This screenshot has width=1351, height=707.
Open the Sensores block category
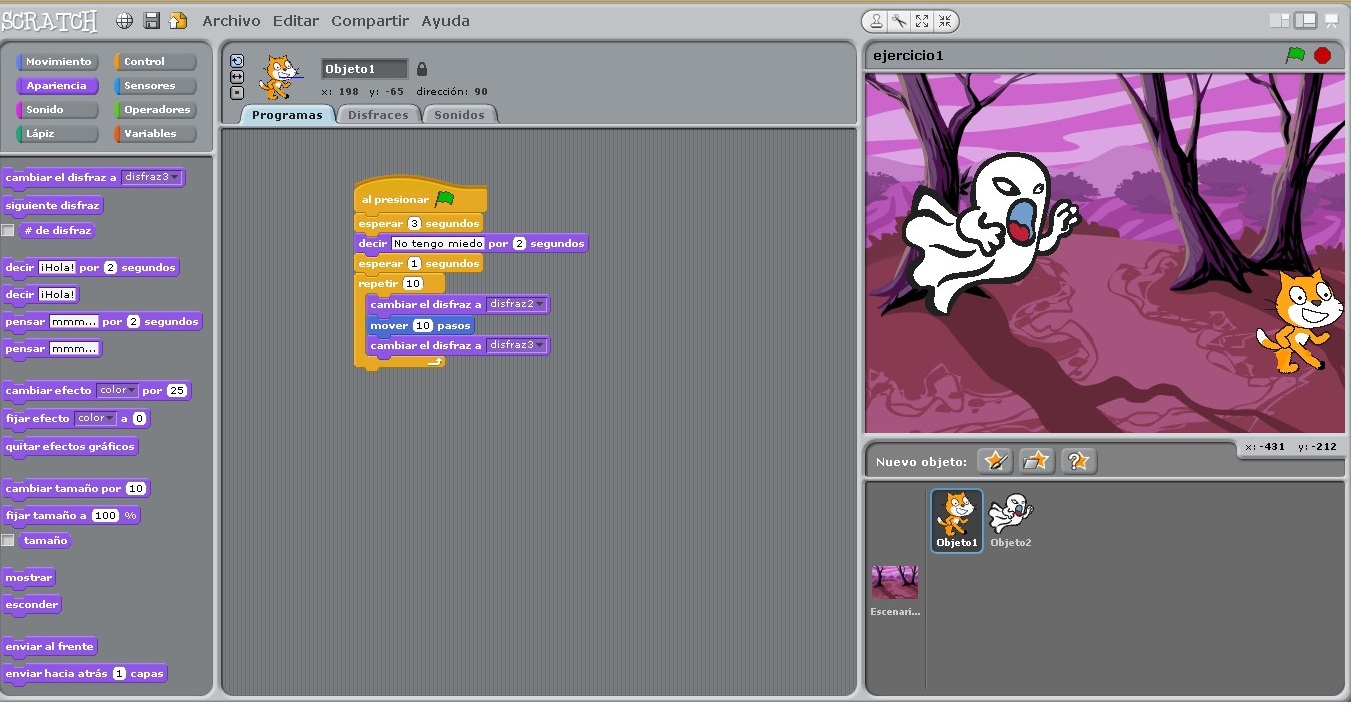point(155,86)
